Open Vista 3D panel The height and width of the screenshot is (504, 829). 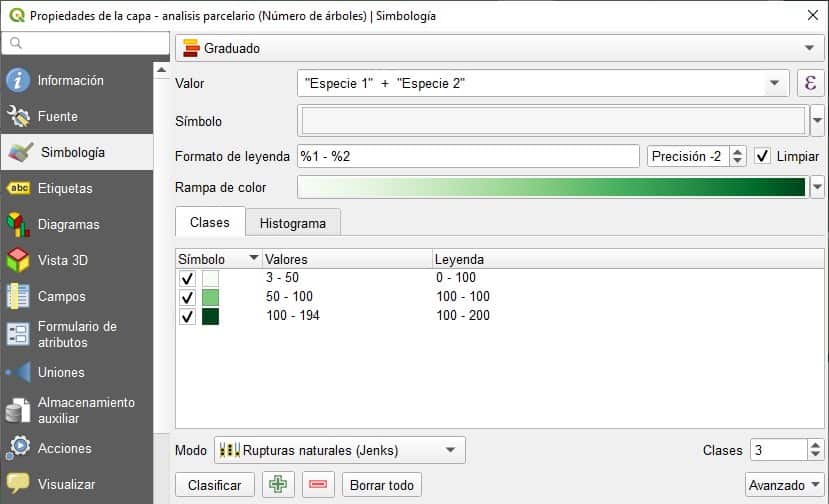point(62,260)
